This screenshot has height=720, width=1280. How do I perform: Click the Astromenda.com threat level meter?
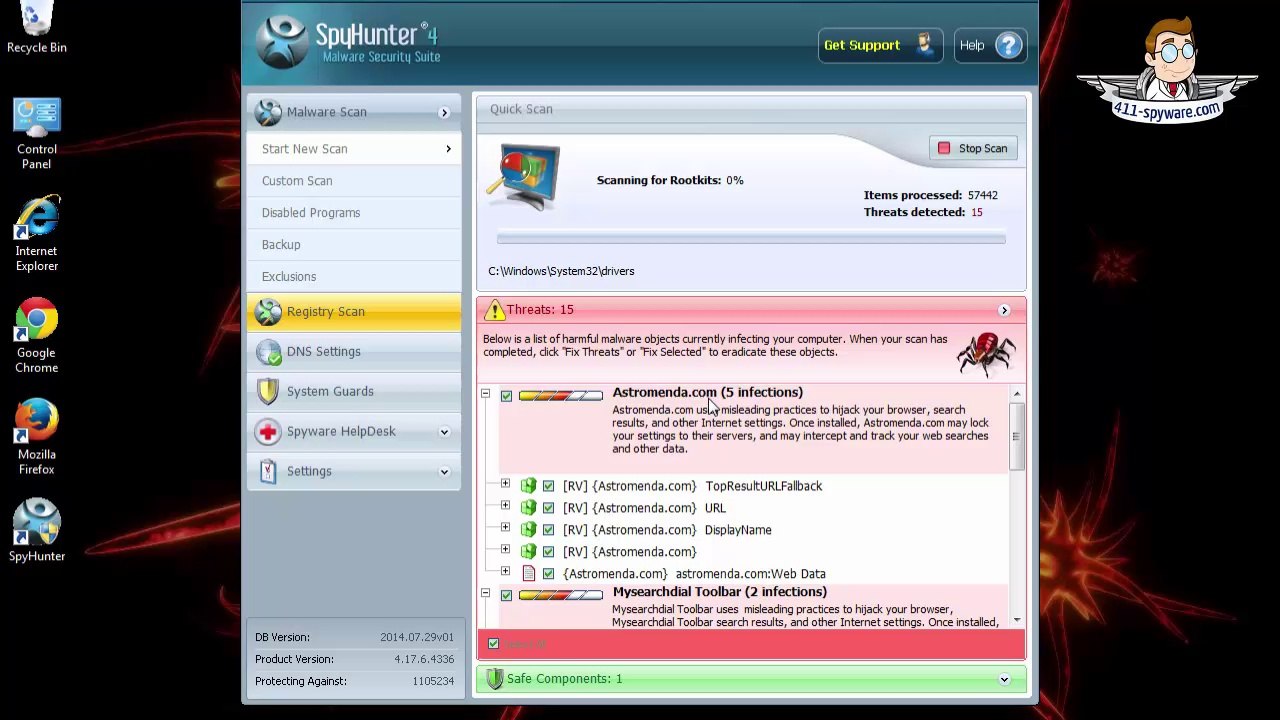coord(560,396)
